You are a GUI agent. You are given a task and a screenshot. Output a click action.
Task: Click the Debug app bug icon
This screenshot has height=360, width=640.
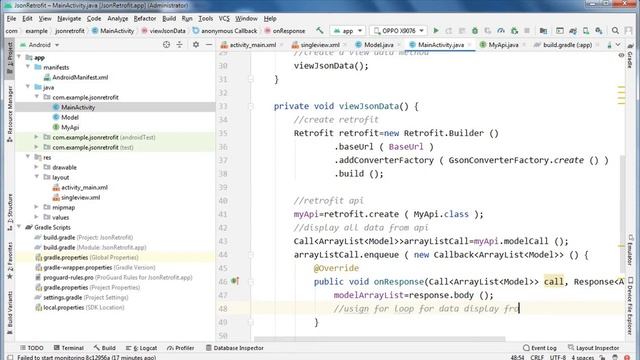pos(475,31)
